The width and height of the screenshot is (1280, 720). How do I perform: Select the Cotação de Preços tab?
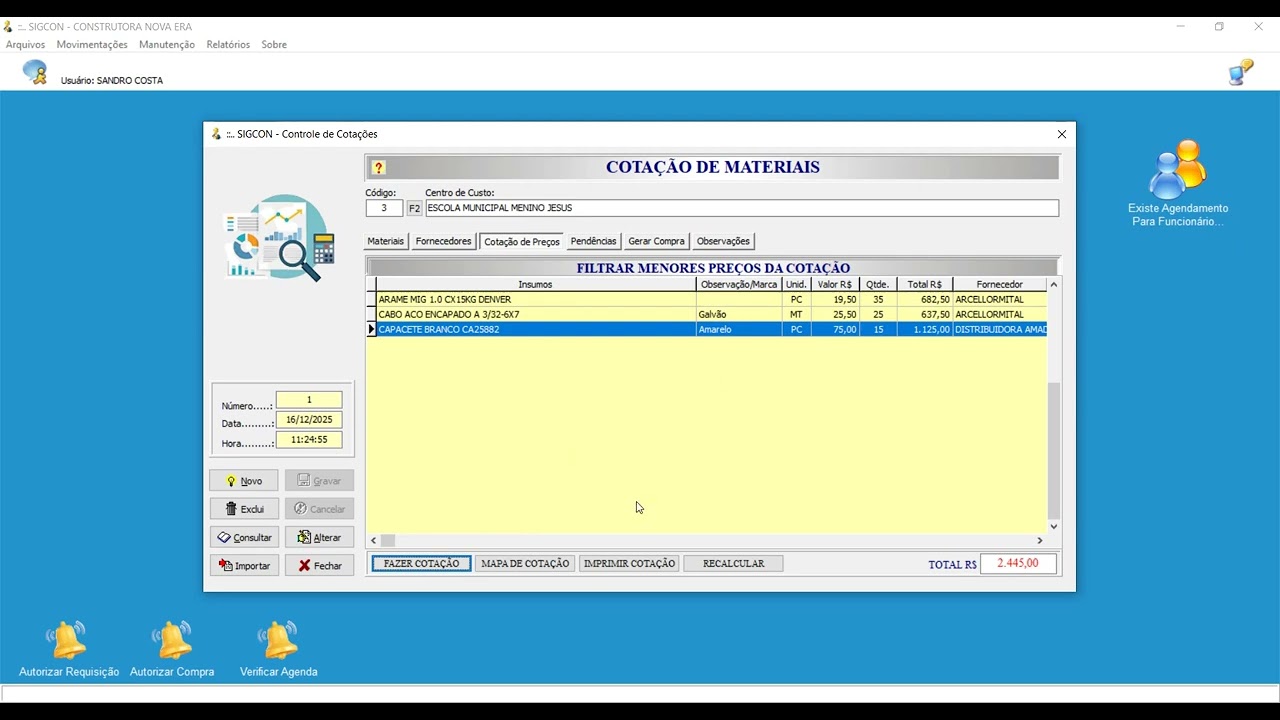pyautogui.click(x=522, y=242)
